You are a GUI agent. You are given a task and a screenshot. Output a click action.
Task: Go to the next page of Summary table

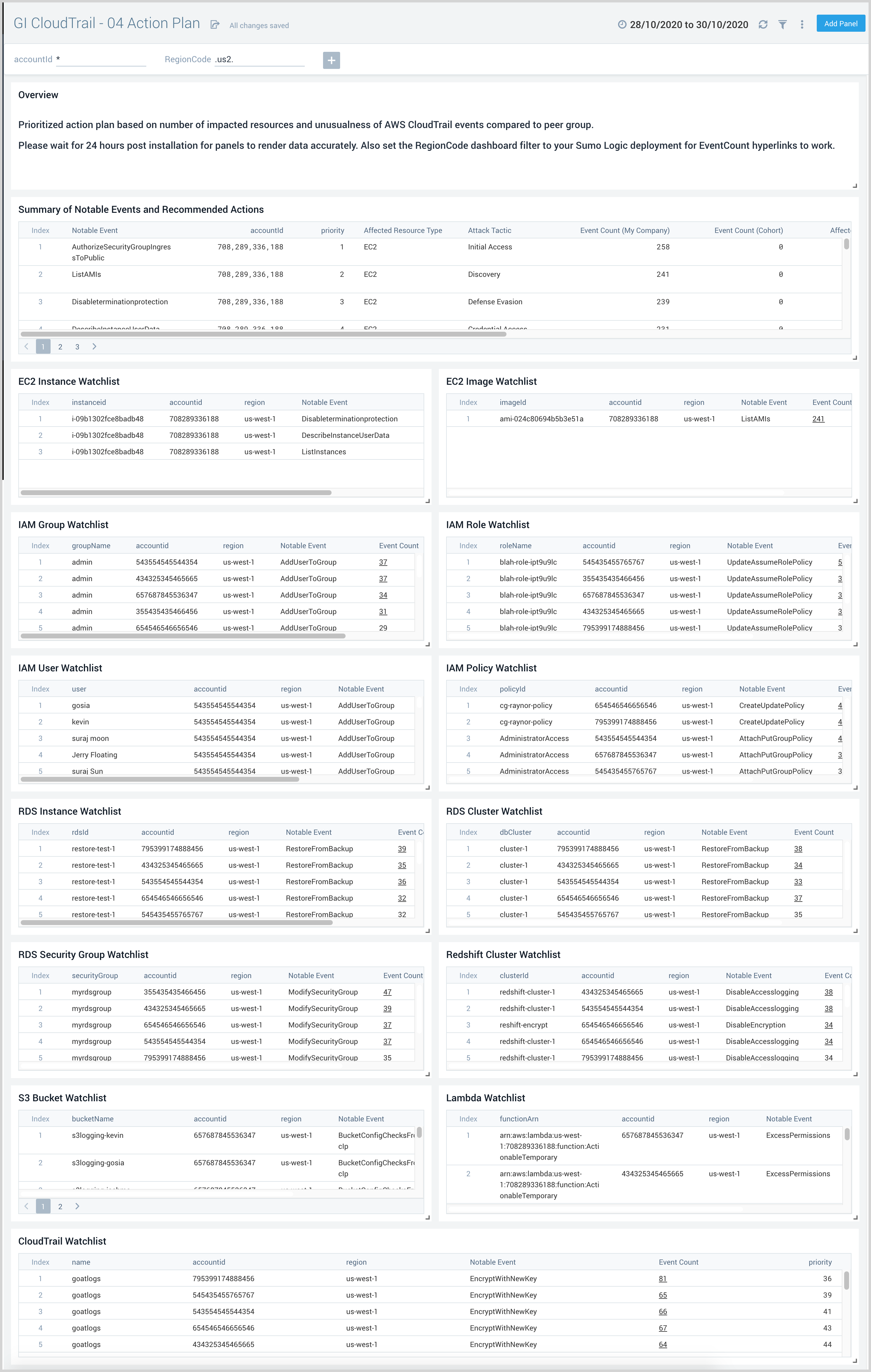click(94, 346)
